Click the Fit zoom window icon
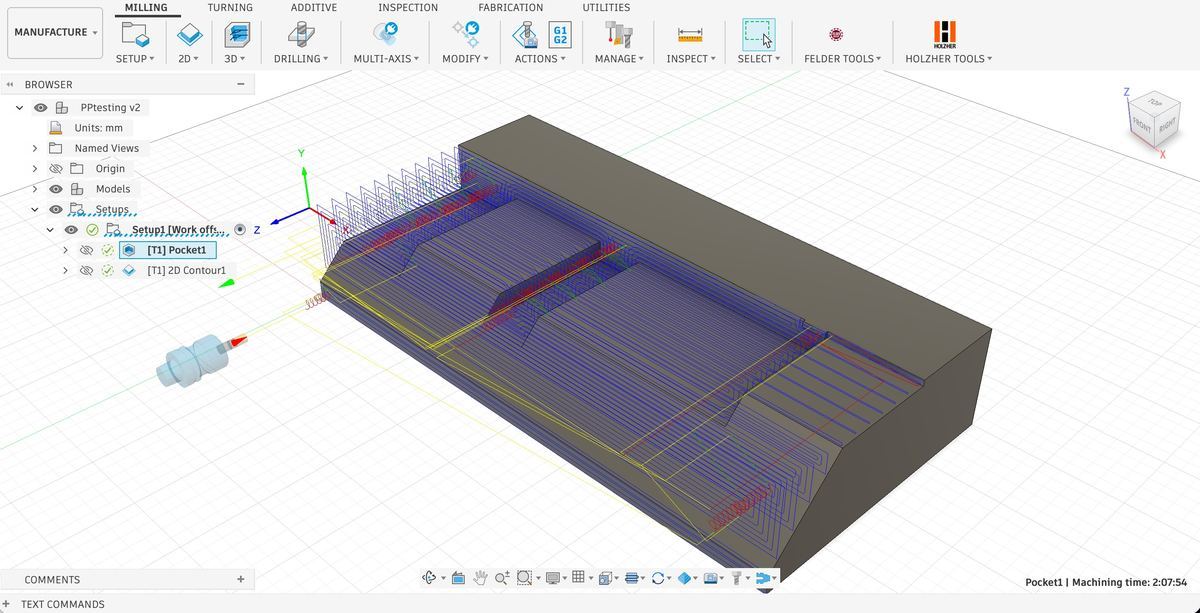 pyautogui.click(x=524, y=577)
